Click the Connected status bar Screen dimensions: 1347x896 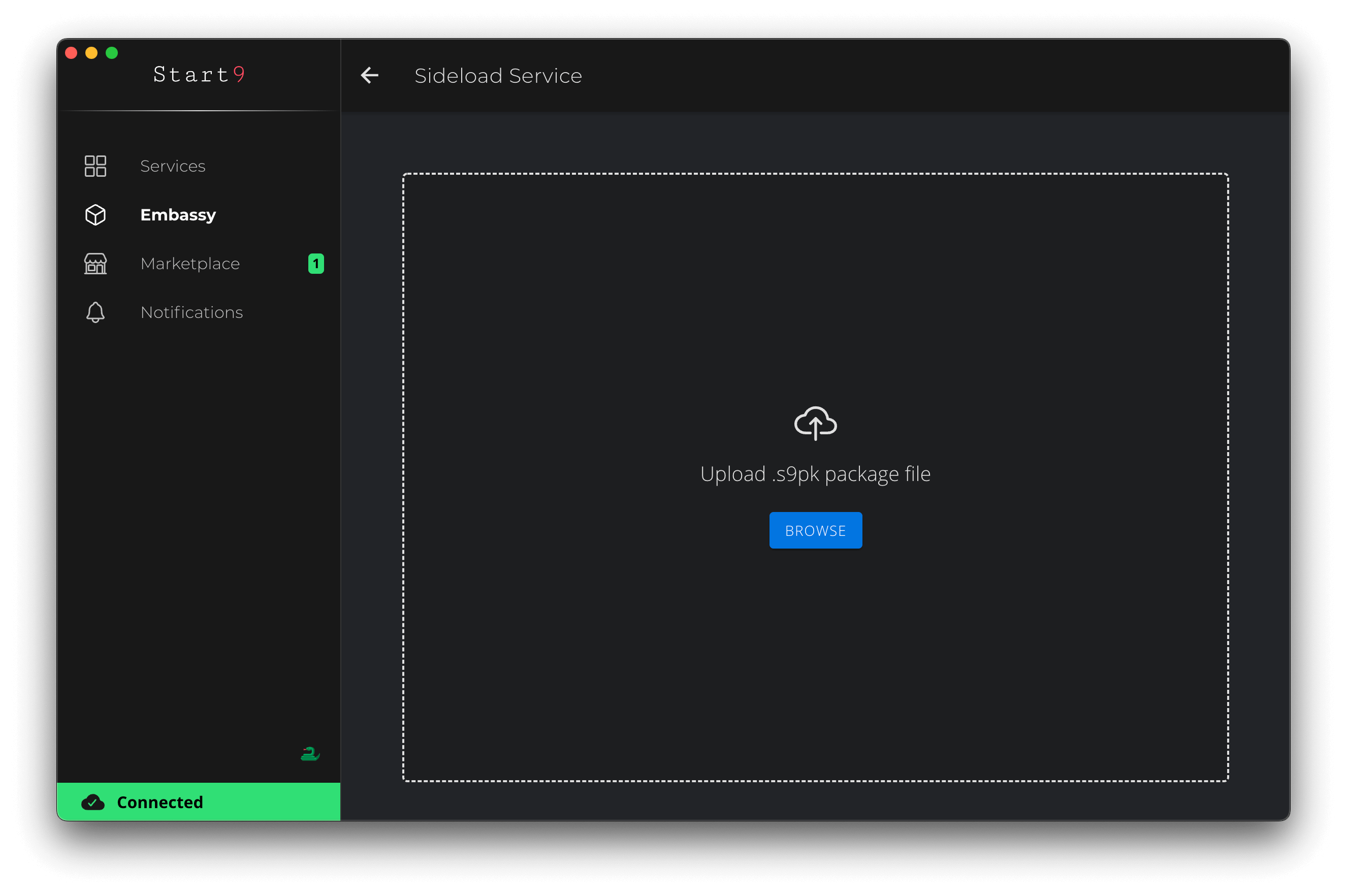coord(199,802)
